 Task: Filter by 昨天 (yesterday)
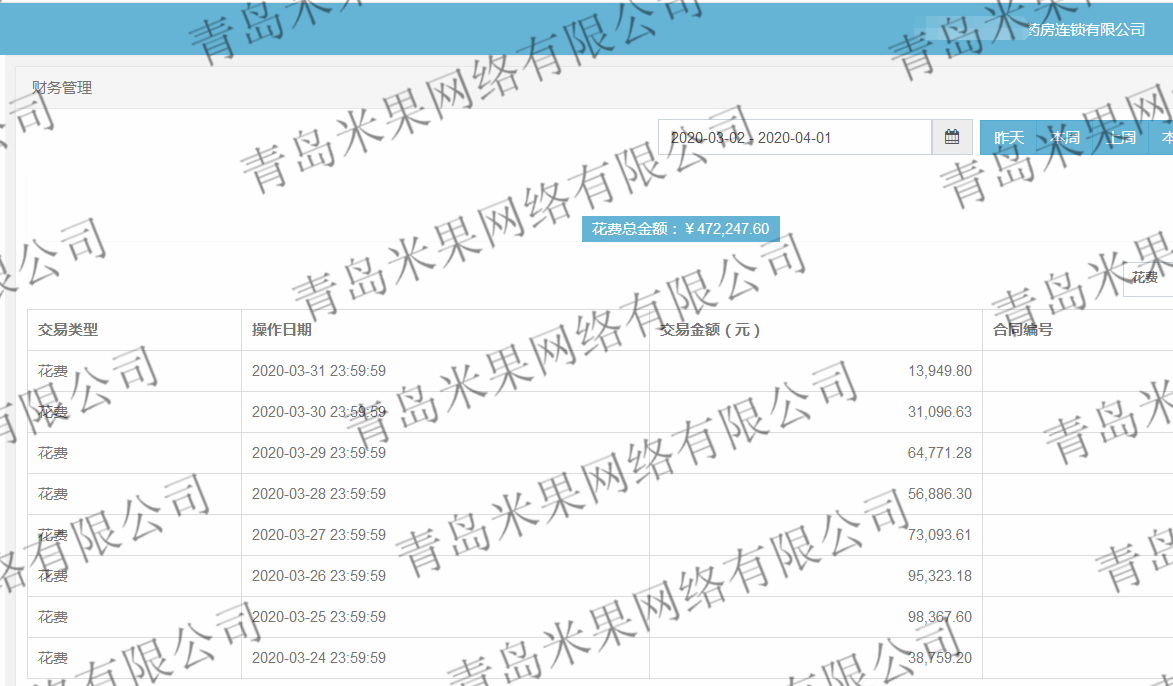[x=1008, y=138]
